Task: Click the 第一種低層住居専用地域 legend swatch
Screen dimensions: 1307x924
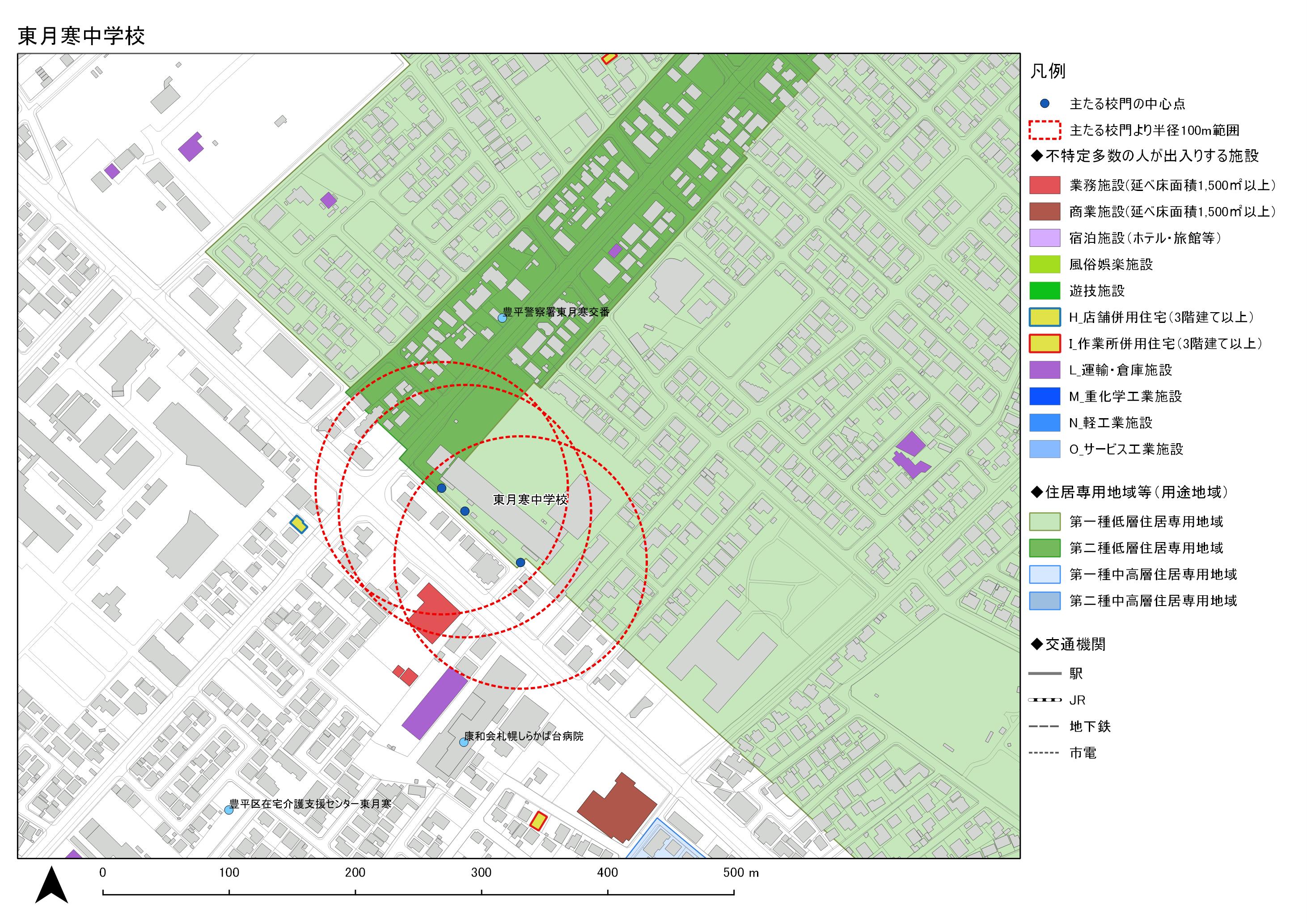Action: 1045,521
